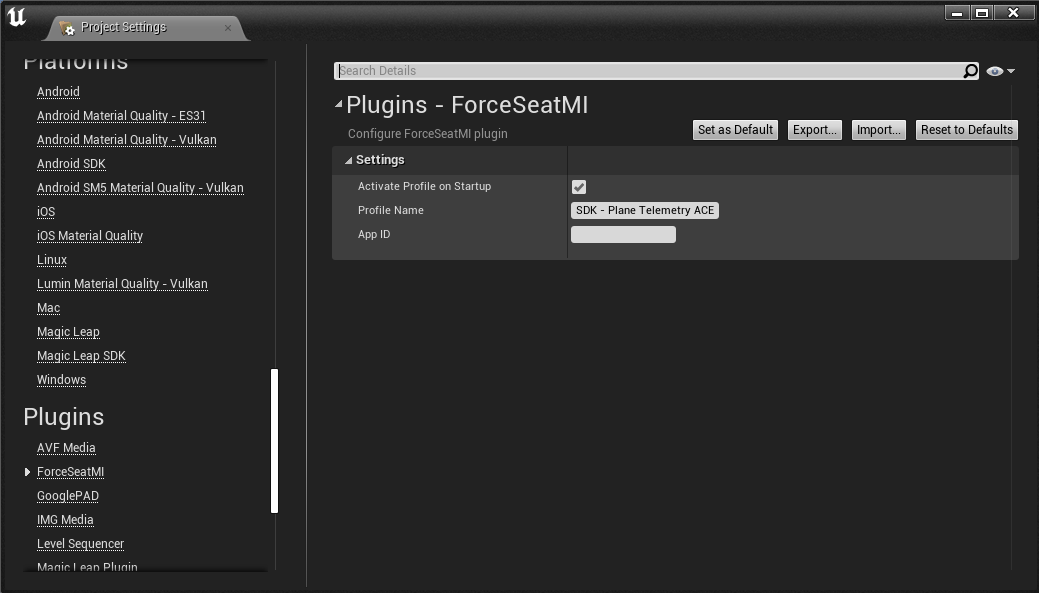Click the Export... button
Viewport: 1039px width, 593px height.
(814, 130)
